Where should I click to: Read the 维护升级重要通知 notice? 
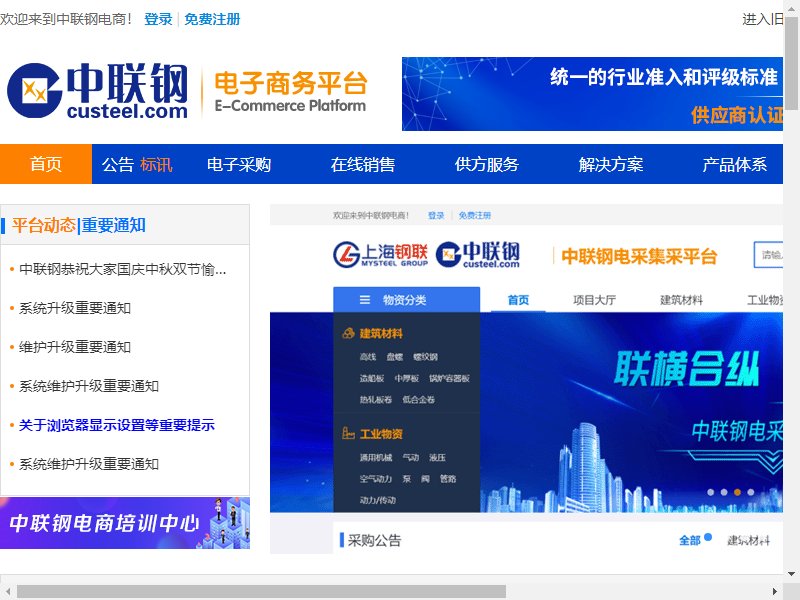75,347
